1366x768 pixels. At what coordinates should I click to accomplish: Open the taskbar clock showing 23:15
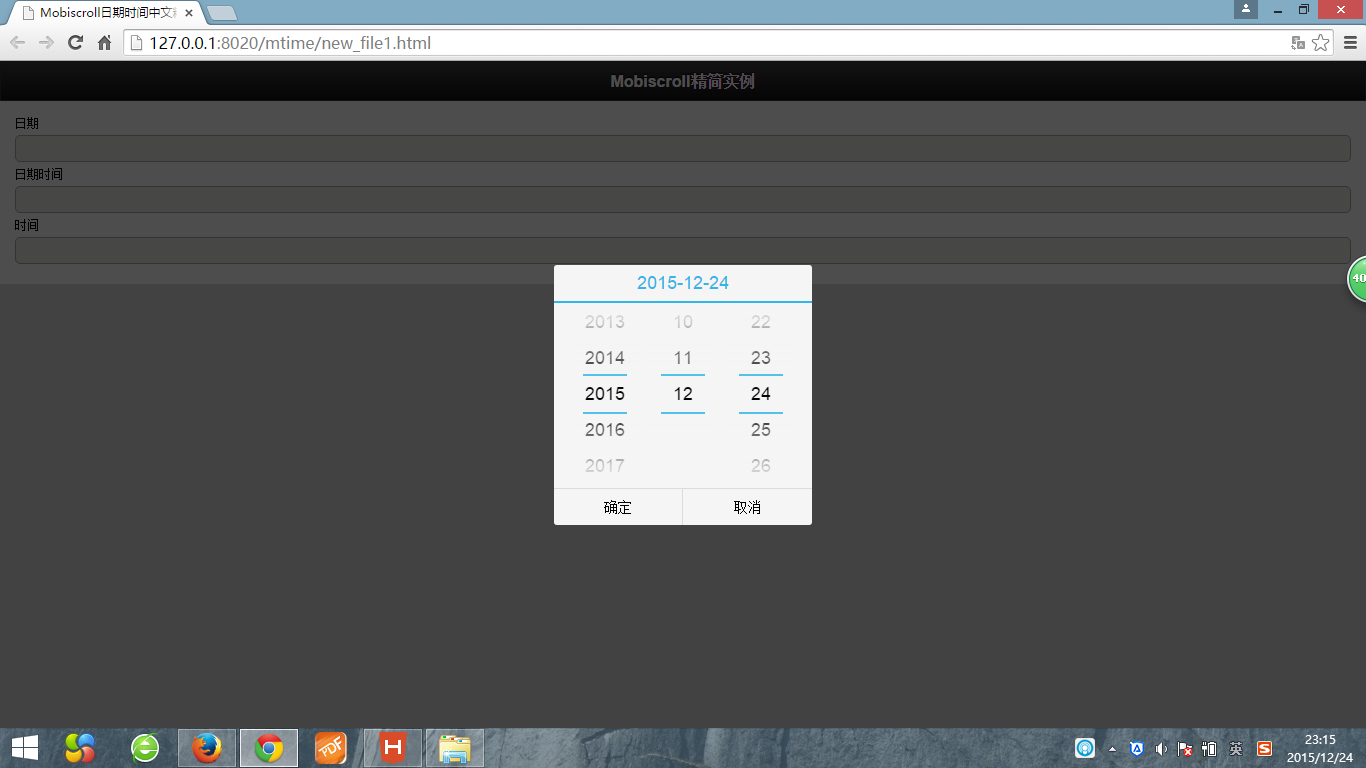tap(1320, 748)
